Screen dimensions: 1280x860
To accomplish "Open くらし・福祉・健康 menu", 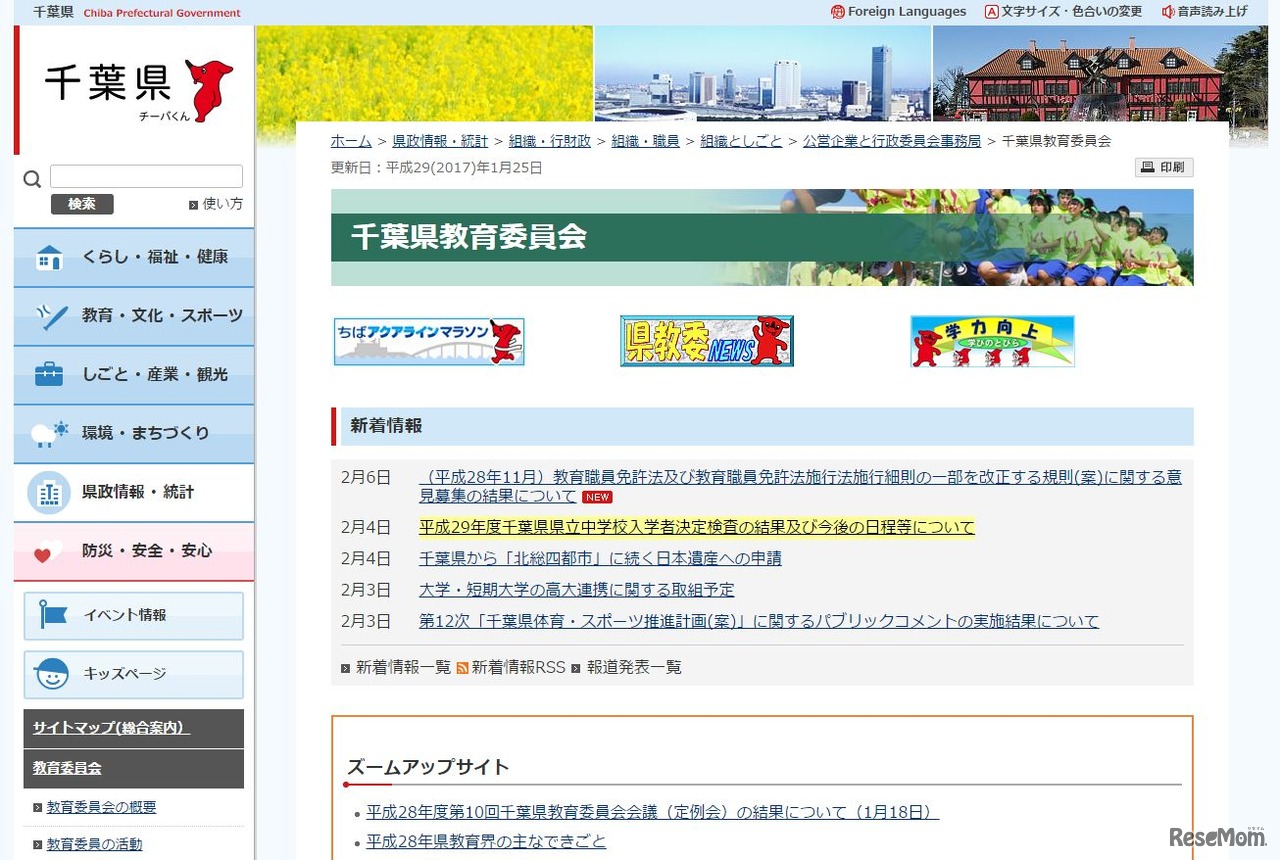I will [x=134, y=258].
